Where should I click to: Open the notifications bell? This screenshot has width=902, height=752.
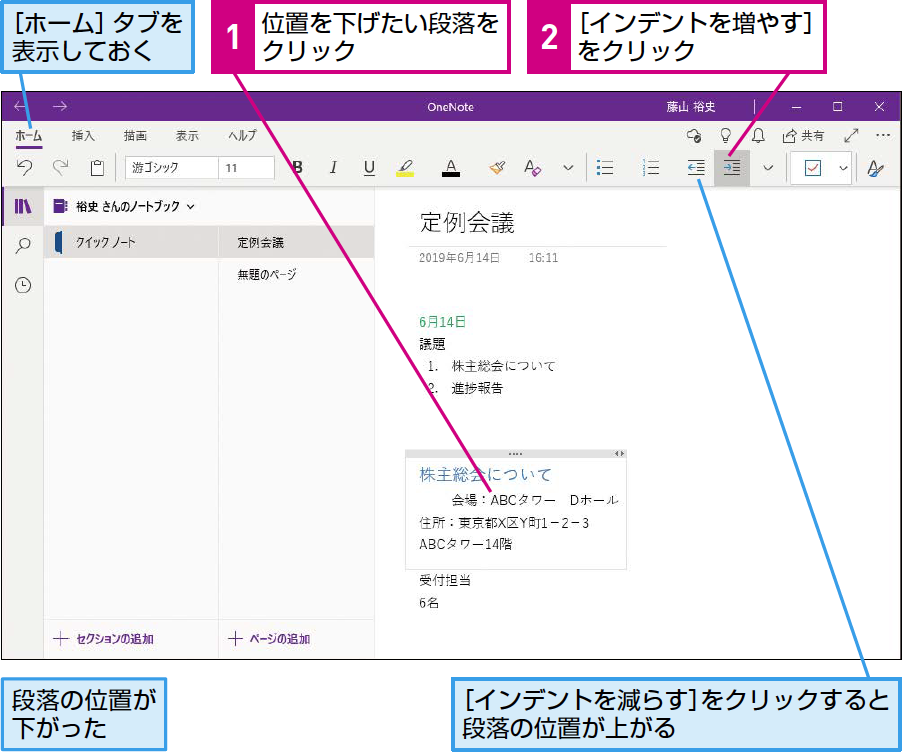click(x=758, y=136)
